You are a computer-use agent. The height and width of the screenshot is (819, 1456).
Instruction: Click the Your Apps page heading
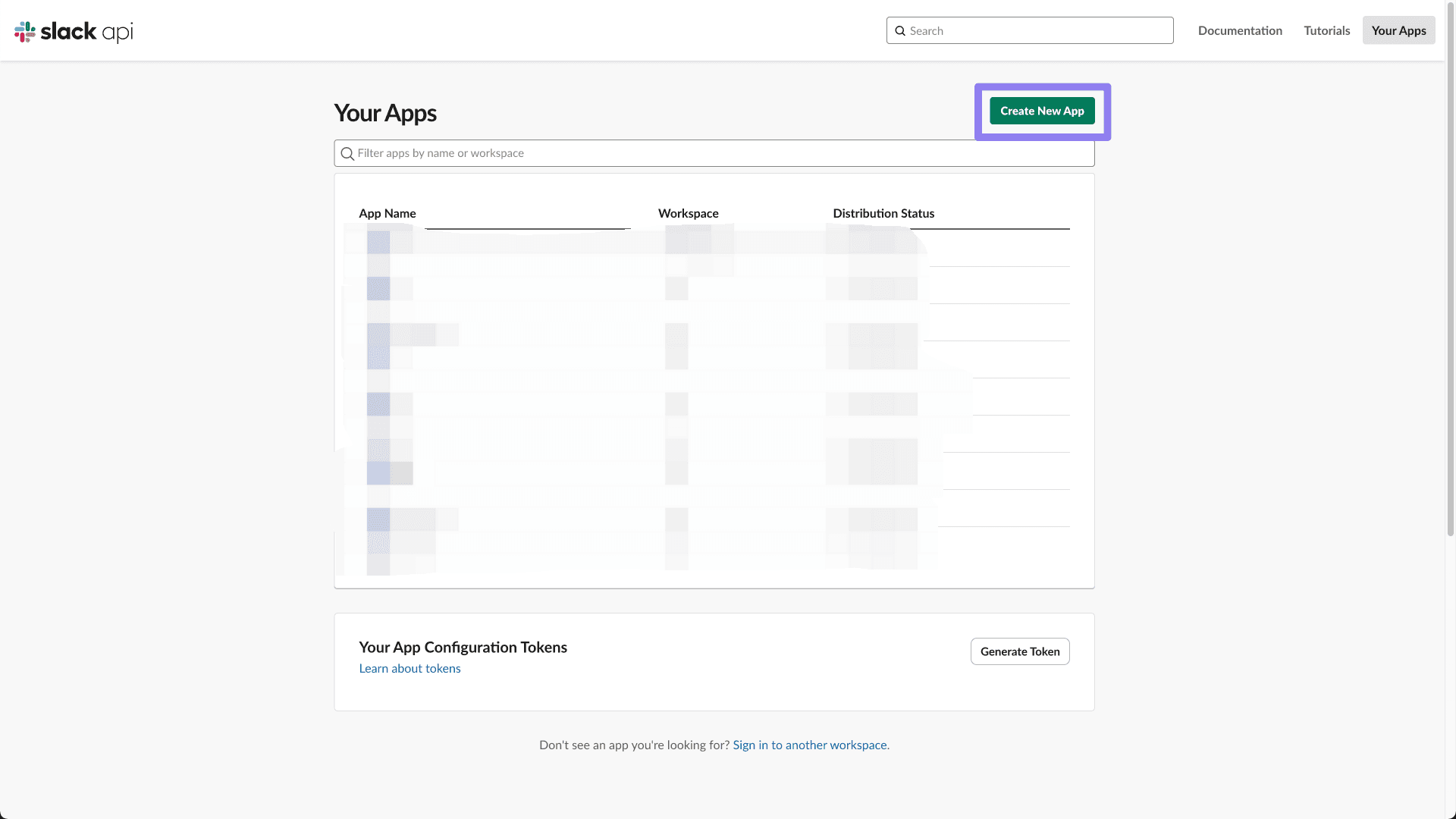[x=385, y=113]
